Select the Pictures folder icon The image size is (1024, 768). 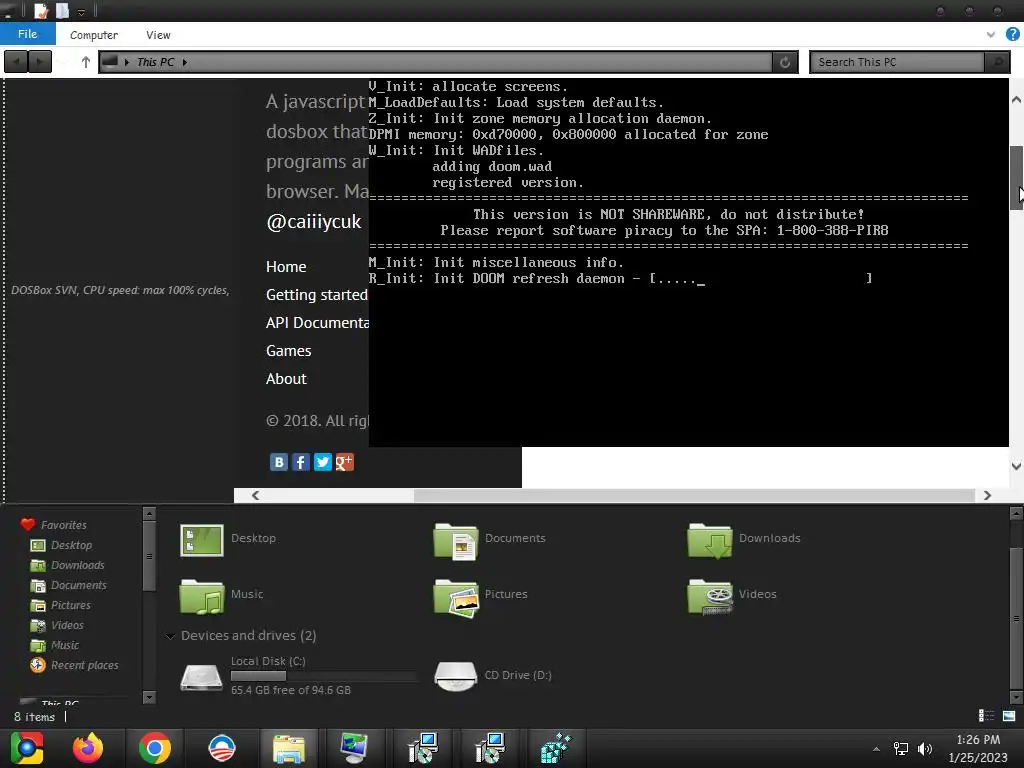[455, 597]
